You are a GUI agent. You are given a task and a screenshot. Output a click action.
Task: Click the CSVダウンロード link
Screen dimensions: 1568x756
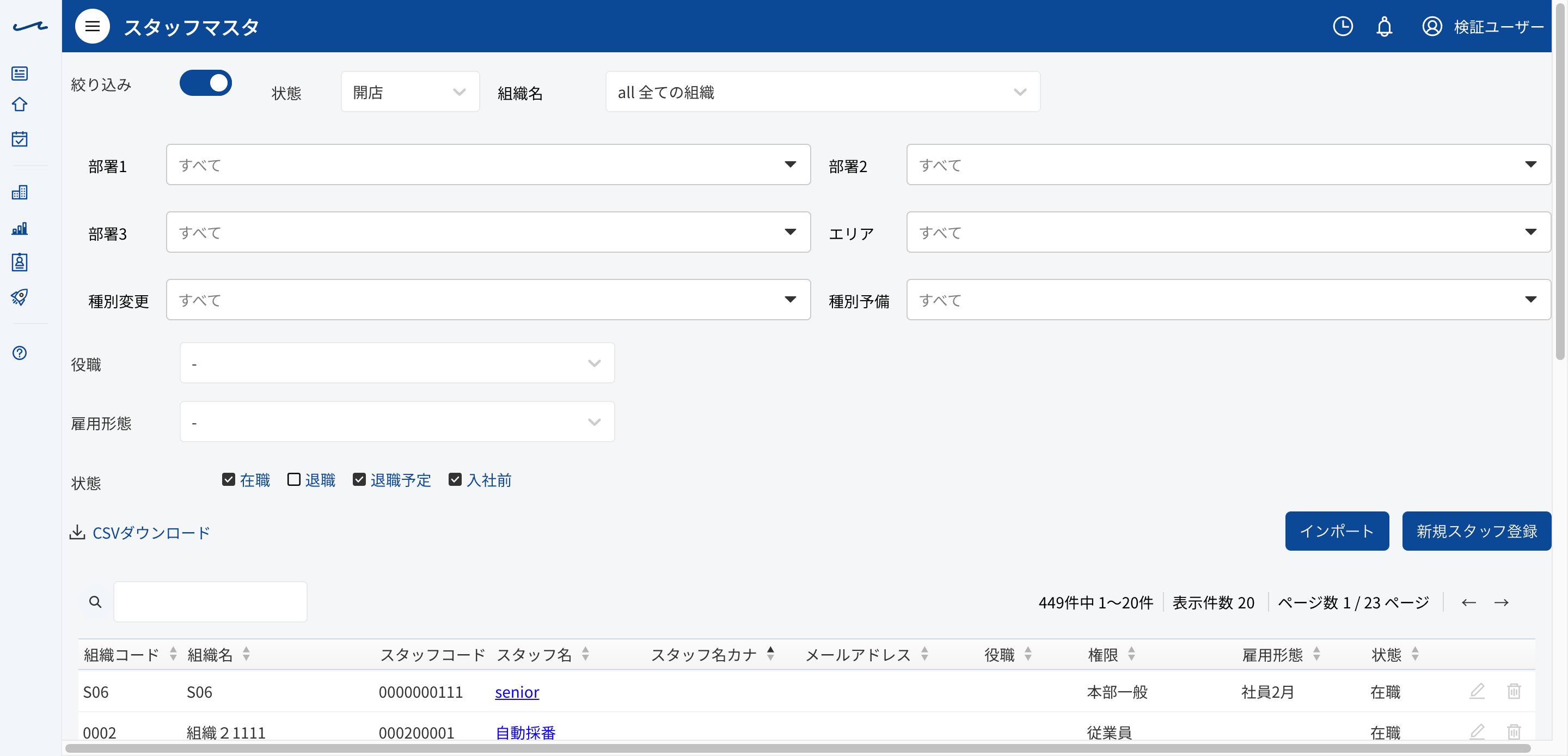(x=151, y=533)
